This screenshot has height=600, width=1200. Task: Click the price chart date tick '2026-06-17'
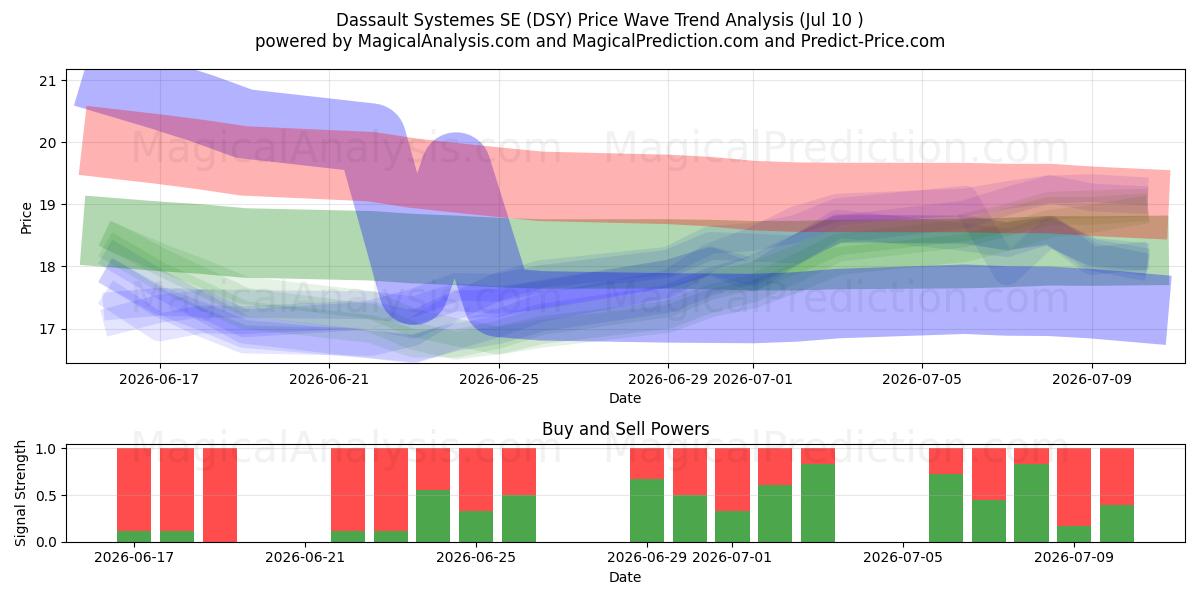pyautogui.click(x=160, y=379)
